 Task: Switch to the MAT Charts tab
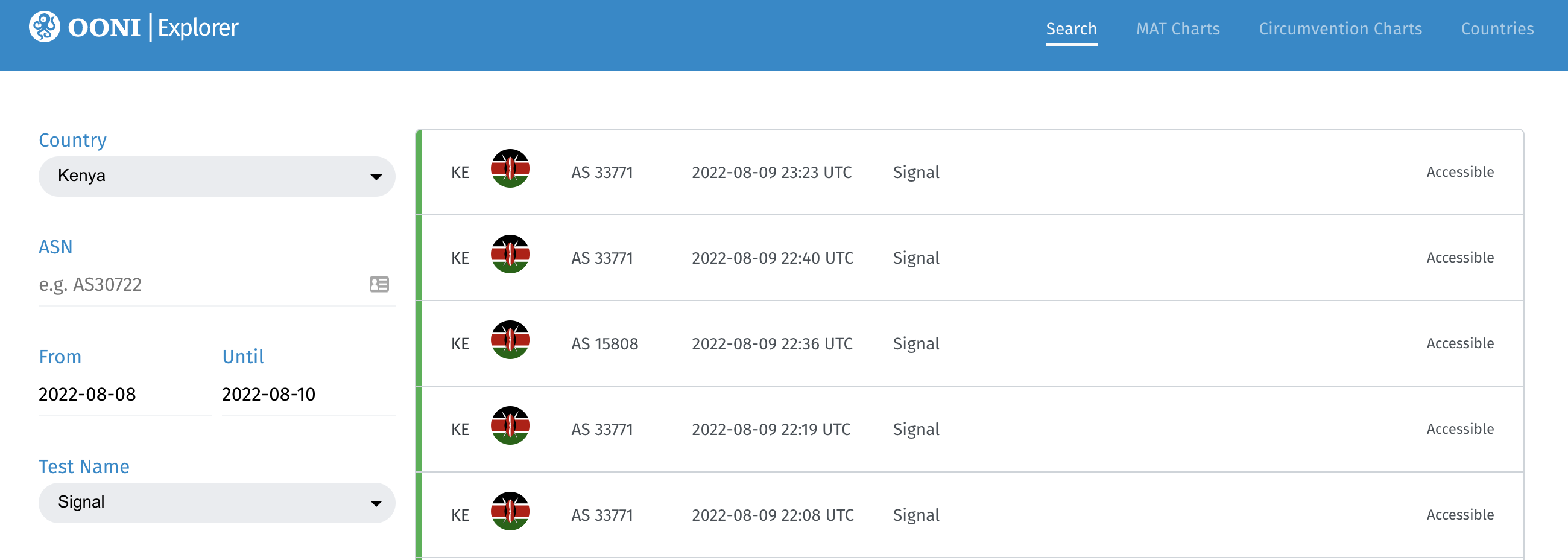point(1177,28)
